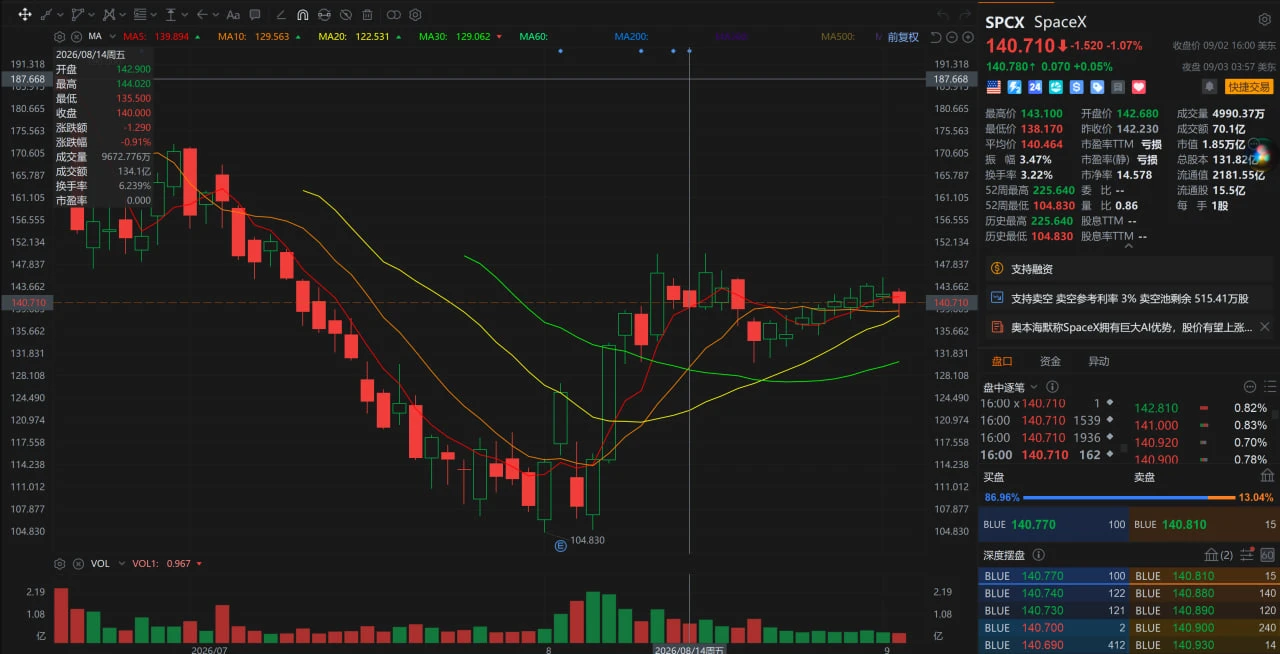This screenshot has width=1280, height=654.
Task: Open VOL indicator settings gear
Action: tap(60, 563)
